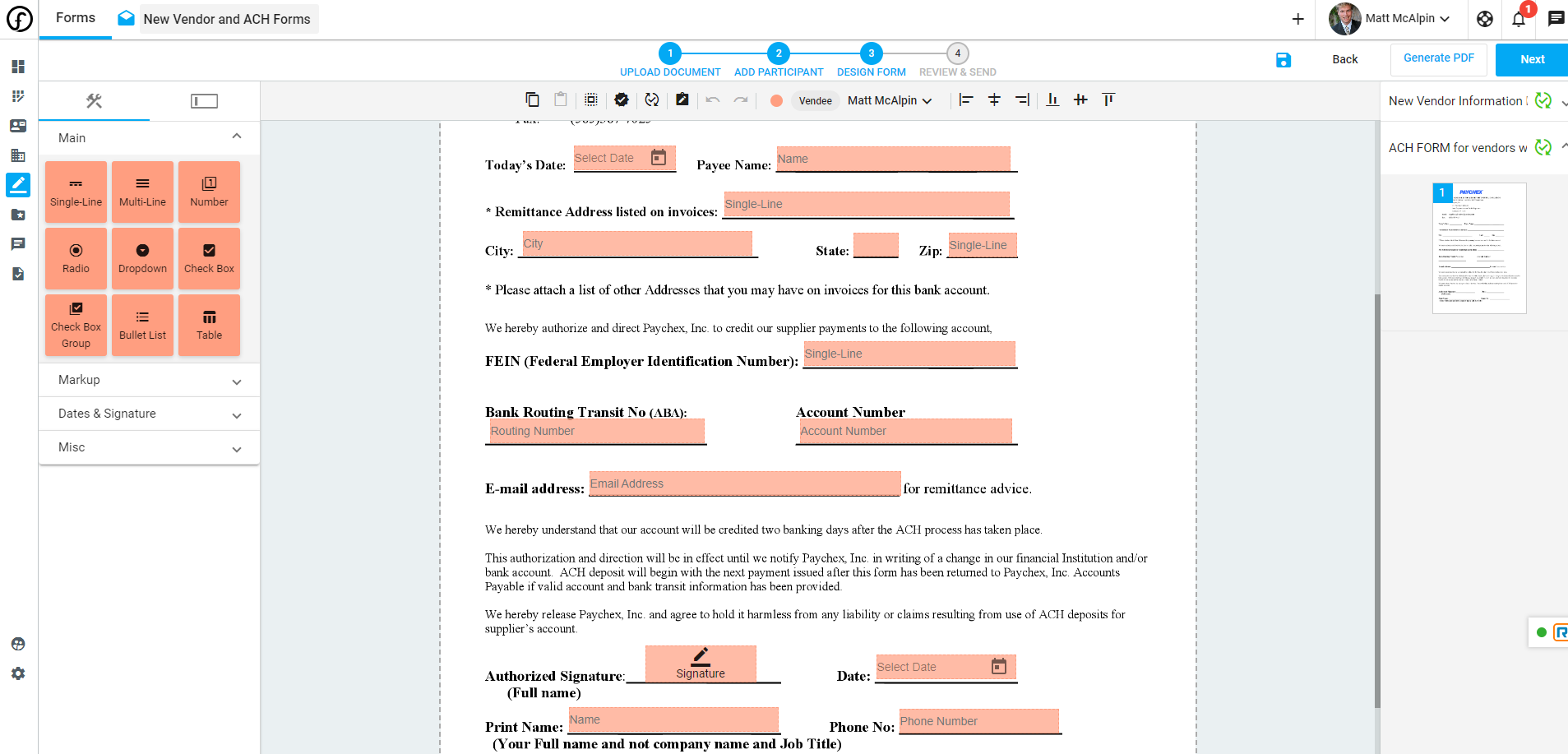The width and height of the screenshot is (1568, 754).
Task: Collapse the Main fields section
Action: 237,136
